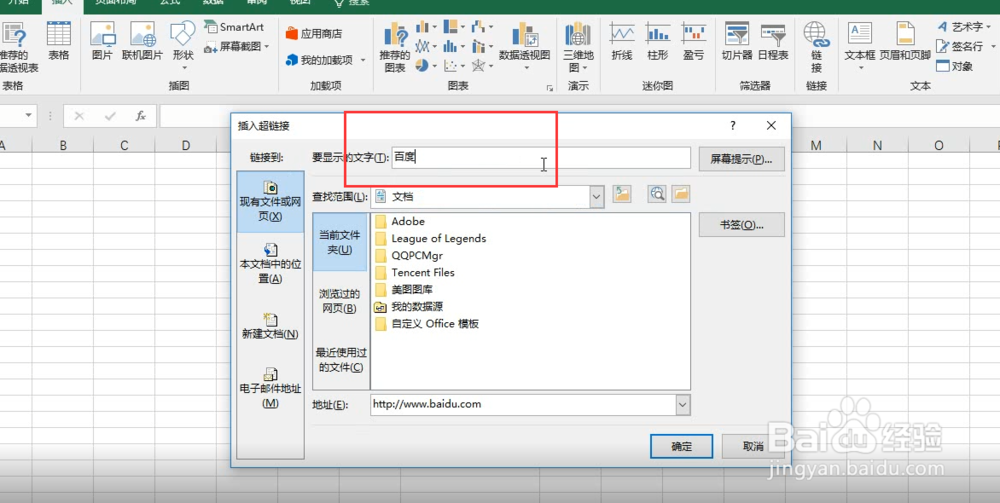Click the Up One Folder icon in dialog
This screenshot has height=503, width=1000.
click(622, 194)
